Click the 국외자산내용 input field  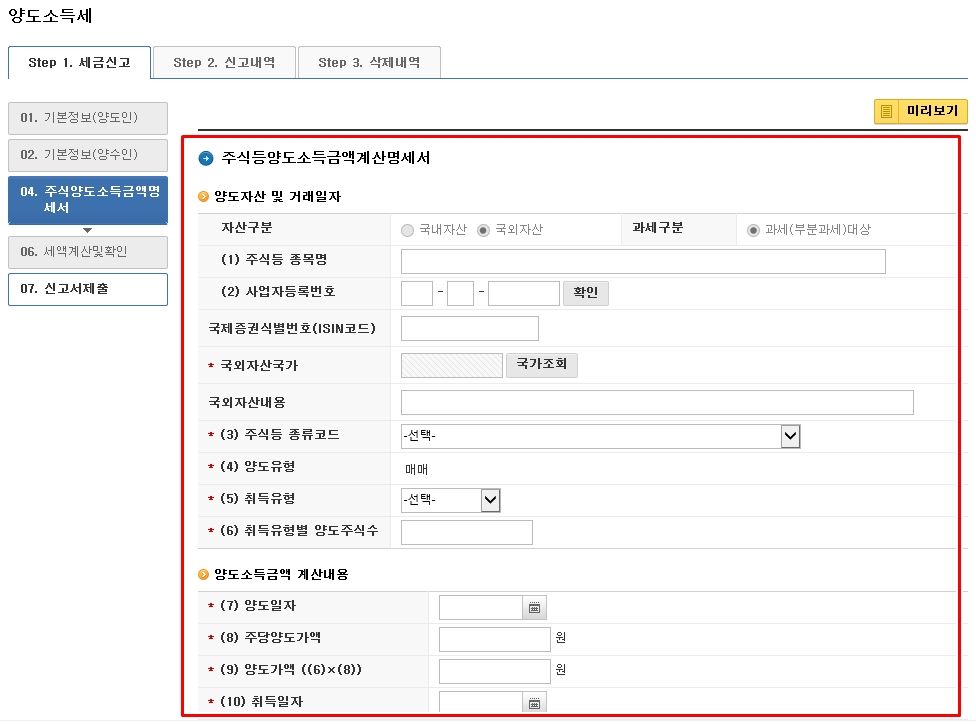[657, 403]
